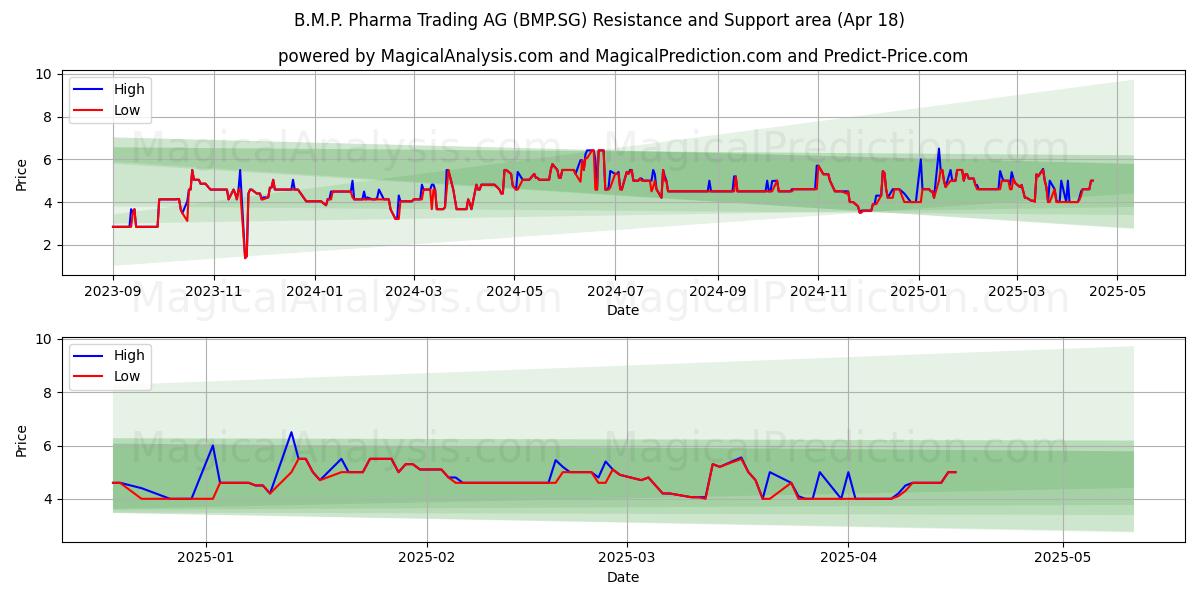The image size is (1200, 600).
Task: Click the 2025-03 label on top chart axis
Action: pyautogui.click(x=1017, y=291)
